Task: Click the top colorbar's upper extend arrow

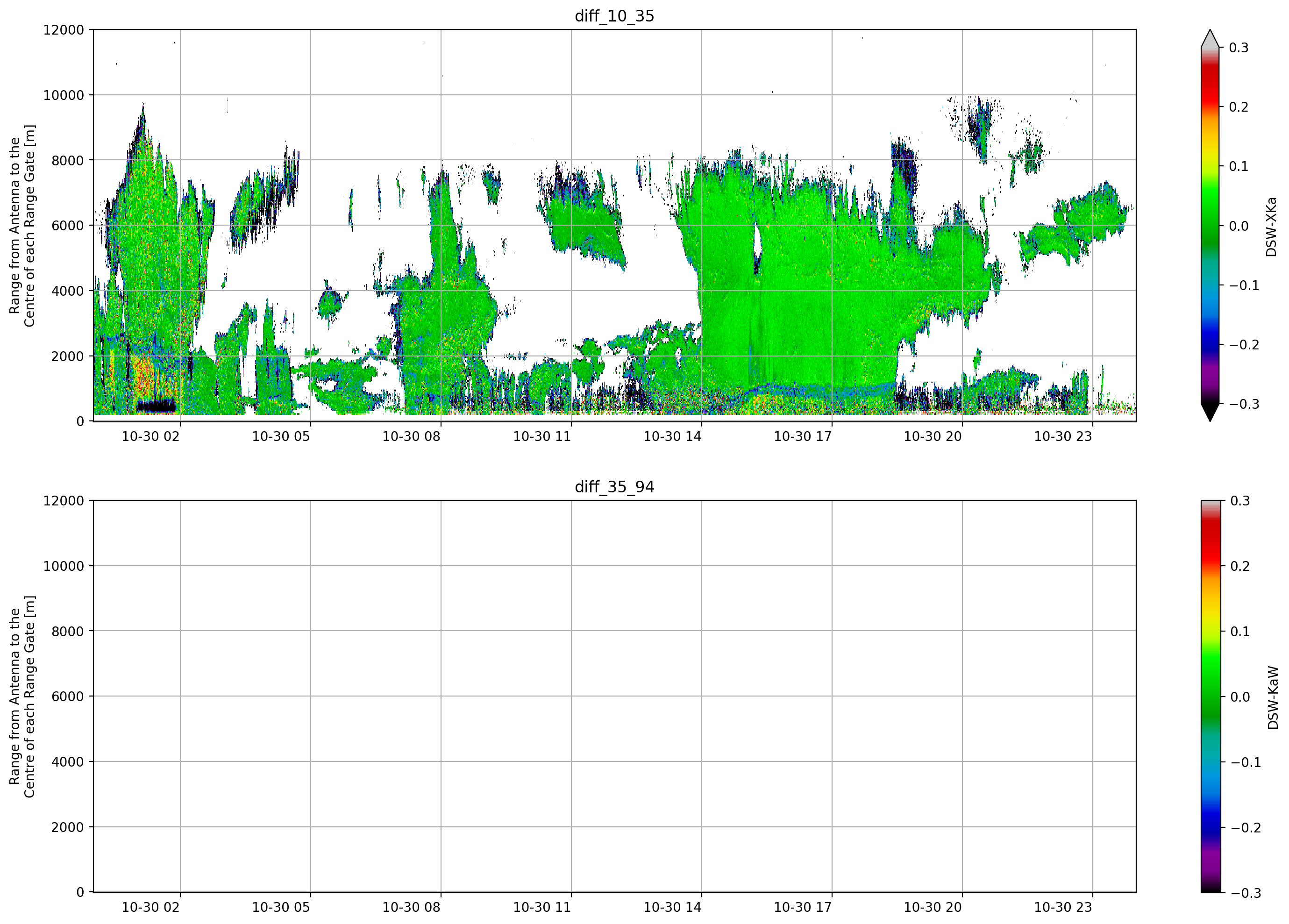Action: coord(1210,38)
